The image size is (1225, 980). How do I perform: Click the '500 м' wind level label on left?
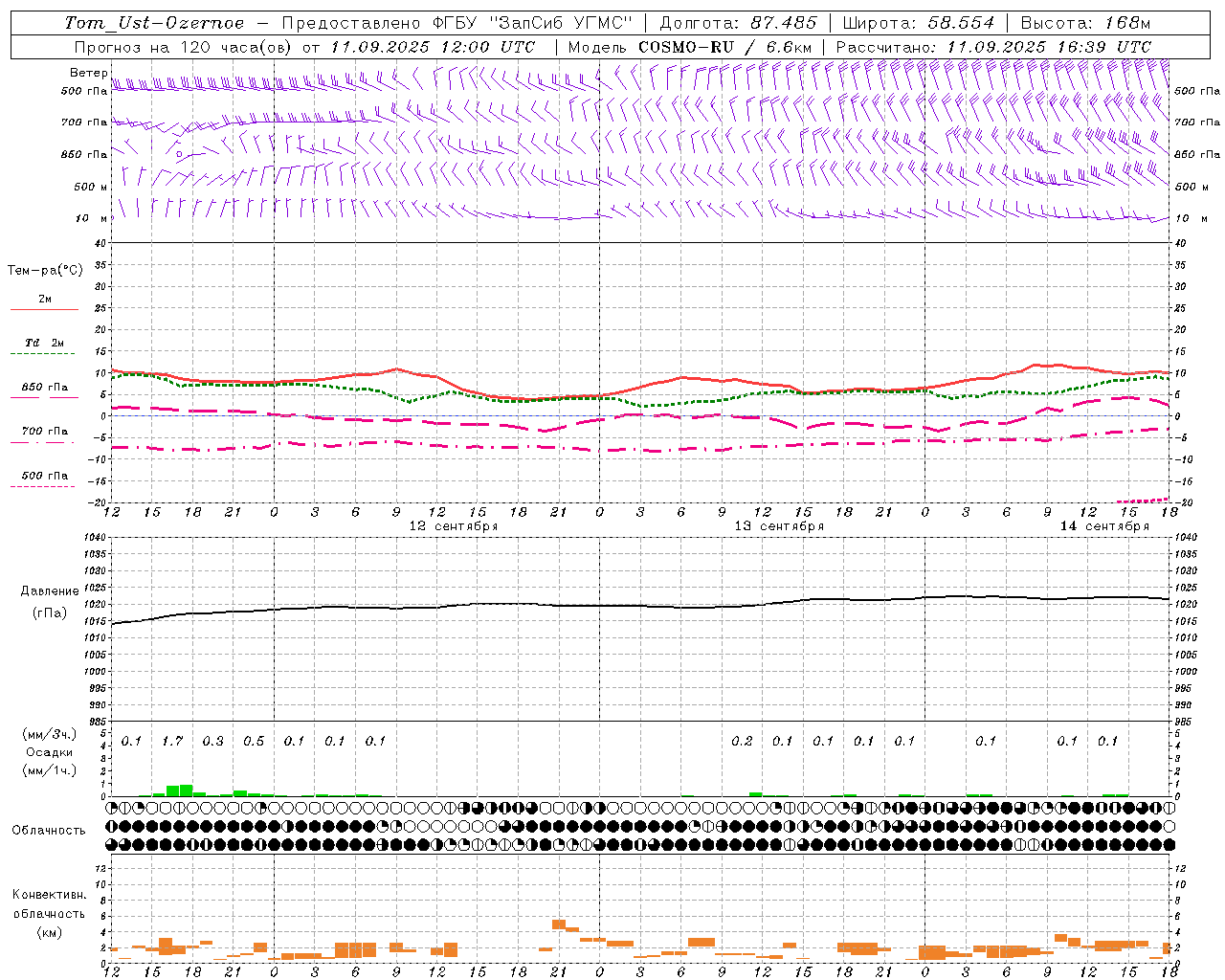pyautogui.click(x=91, y=187)
